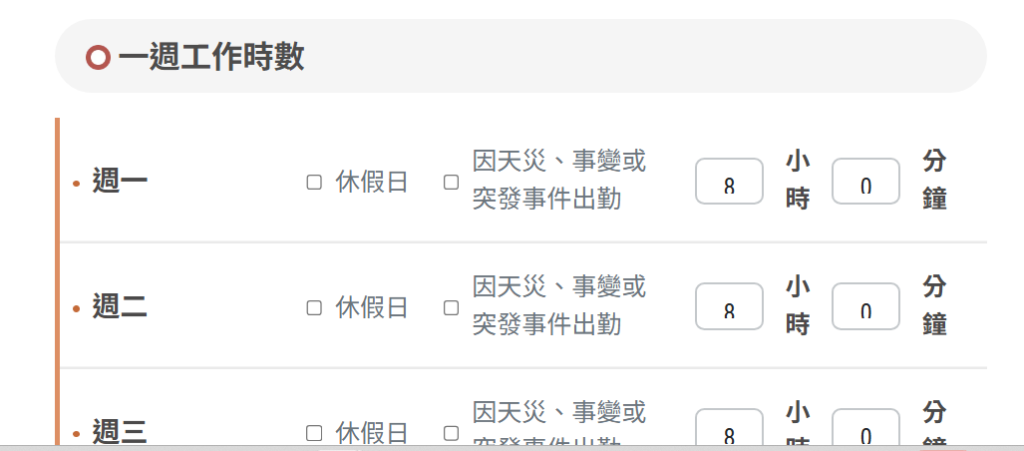Screen dimensions: 1024x451
Task: Click the 休假日 text label in 週一 row
Action: point(372,183)
